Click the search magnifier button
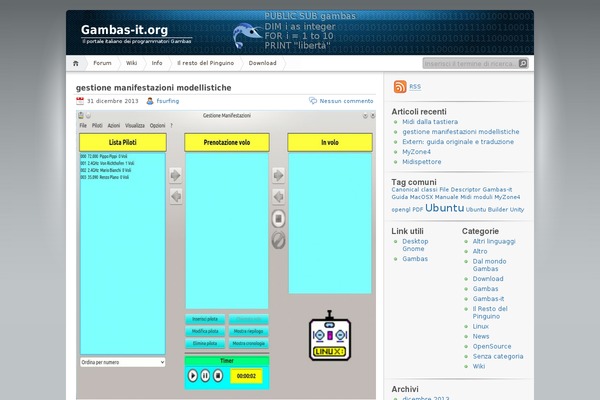The height and width of the screenshot is (400, 600). click(523, 64)
